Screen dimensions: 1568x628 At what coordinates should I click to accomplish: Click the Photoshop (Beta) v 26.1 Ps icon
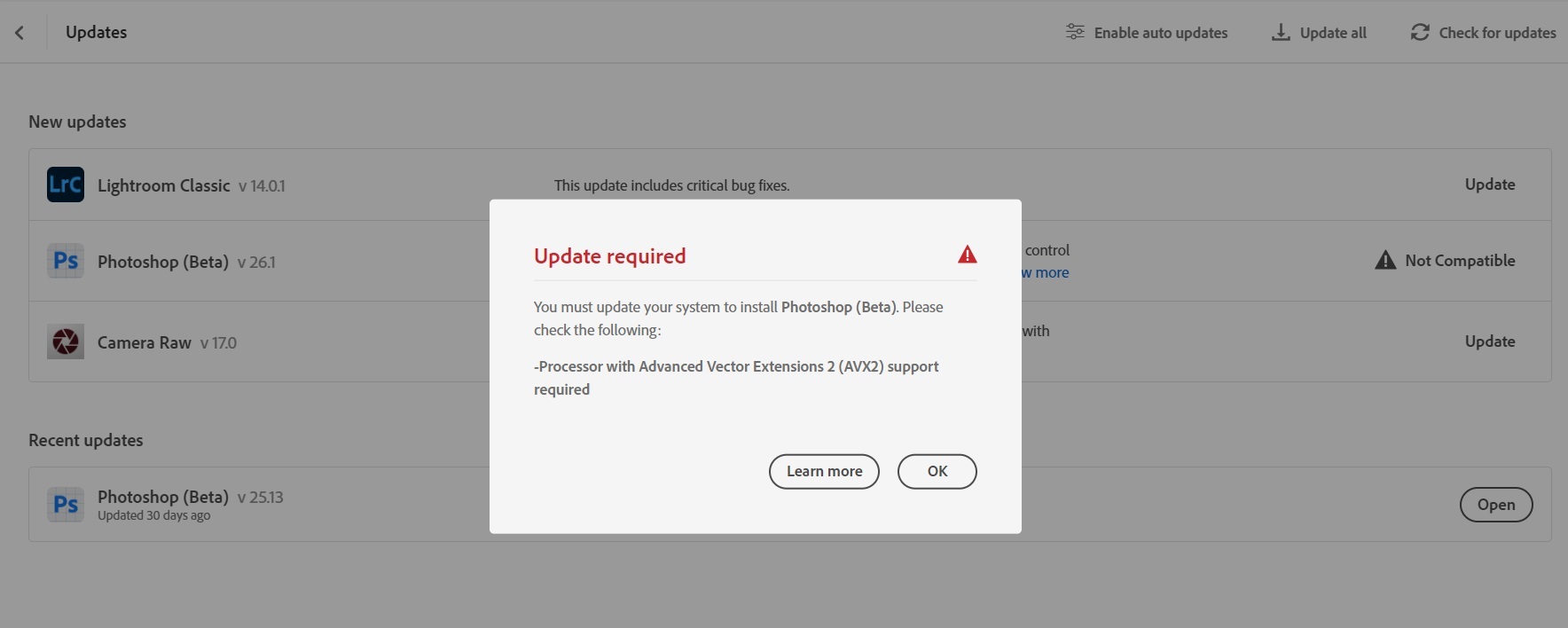[x=66, y=261]
